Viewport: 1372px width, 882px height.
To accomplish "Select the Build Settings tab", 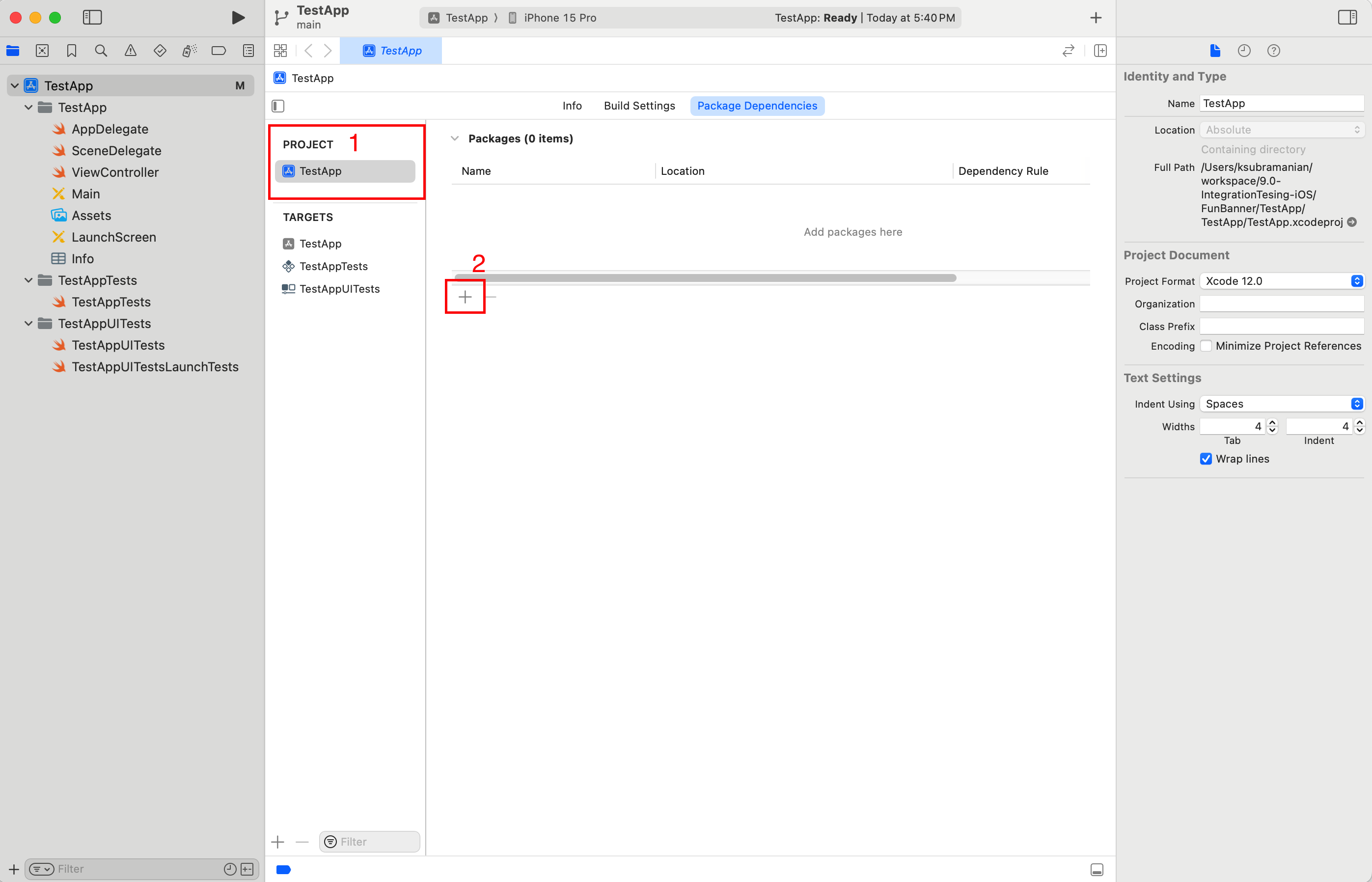I will point(639,105).
